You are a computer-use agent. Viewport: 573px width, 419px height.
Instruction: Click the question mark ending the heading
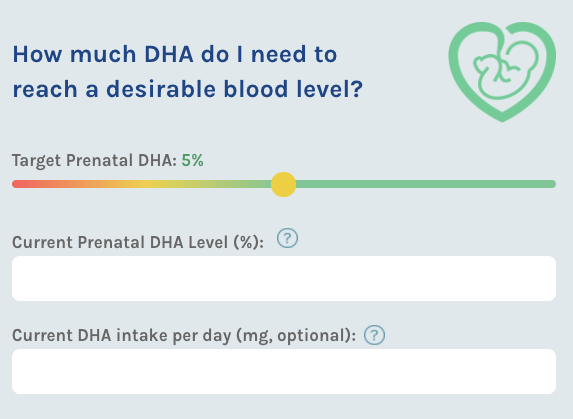[357, 89]
